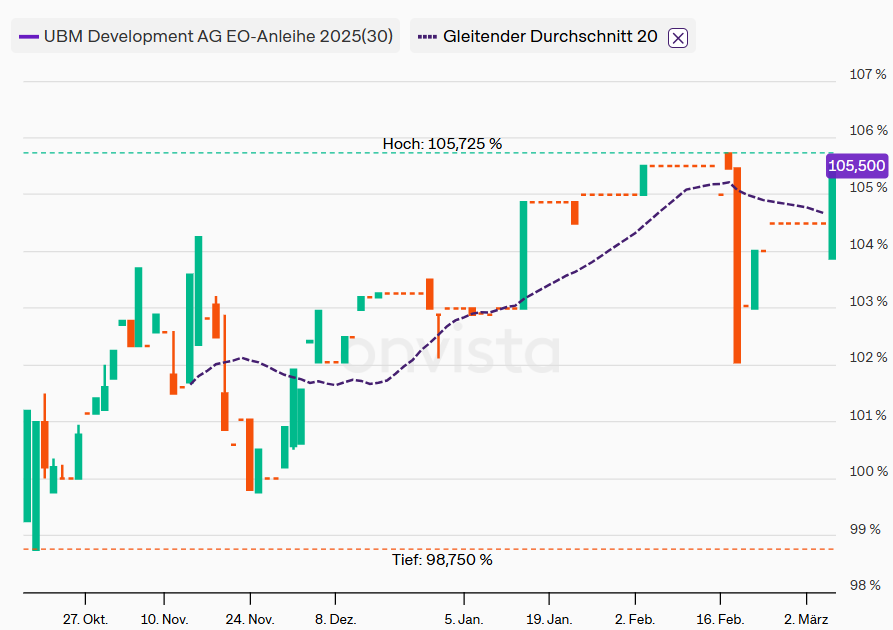Click the 8. Dez. date axis label
This screenshot has width=893, height=630.
tap(335, 619)
